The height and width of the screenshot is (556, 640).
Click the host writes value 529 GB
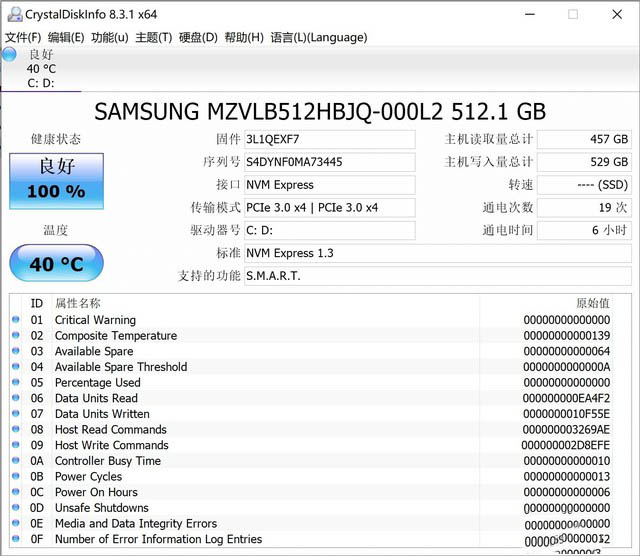584,162
